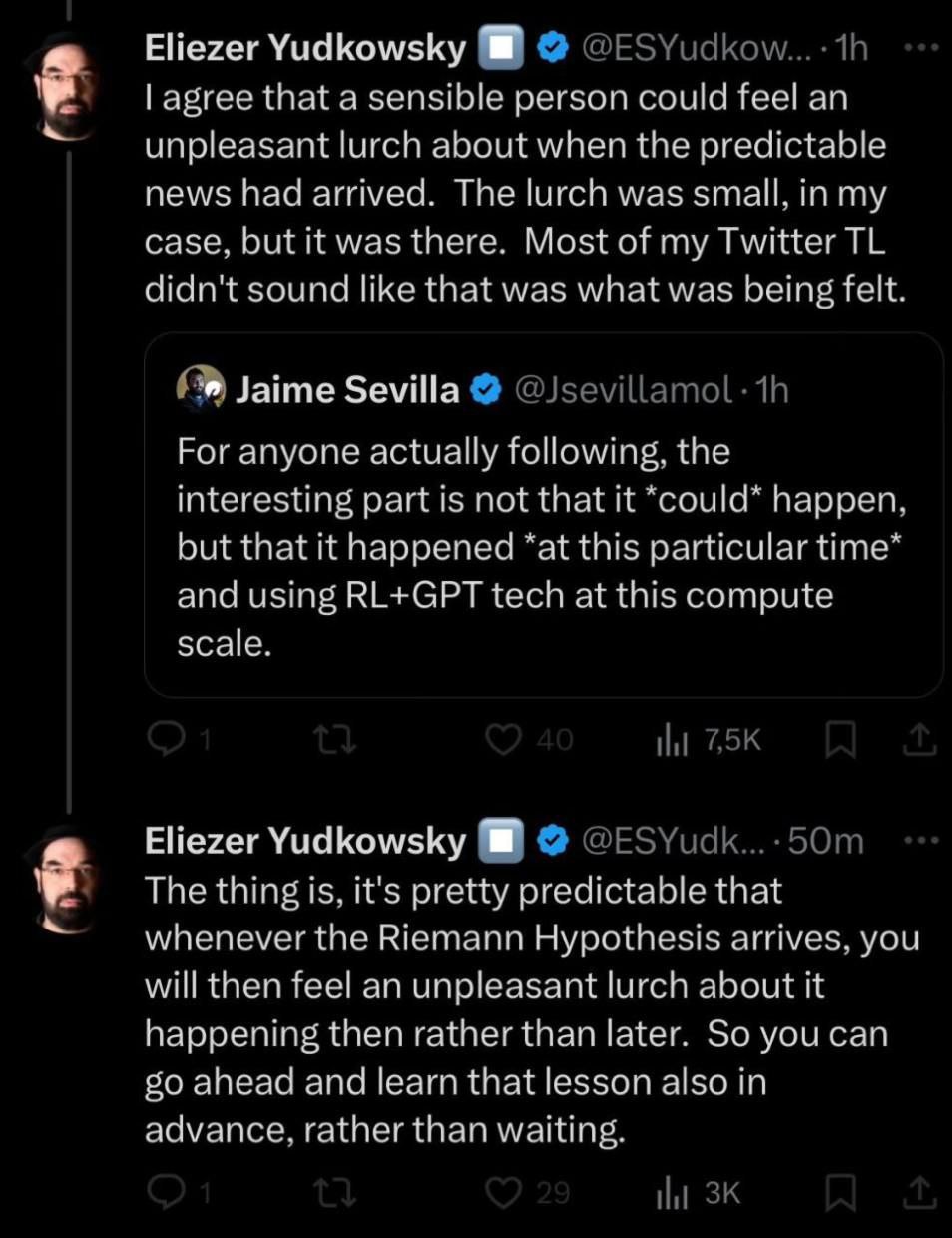Bookmark the Riemann Hypothesis tweet
The image size is (952, 1238).
click(x=841, y=1192)
